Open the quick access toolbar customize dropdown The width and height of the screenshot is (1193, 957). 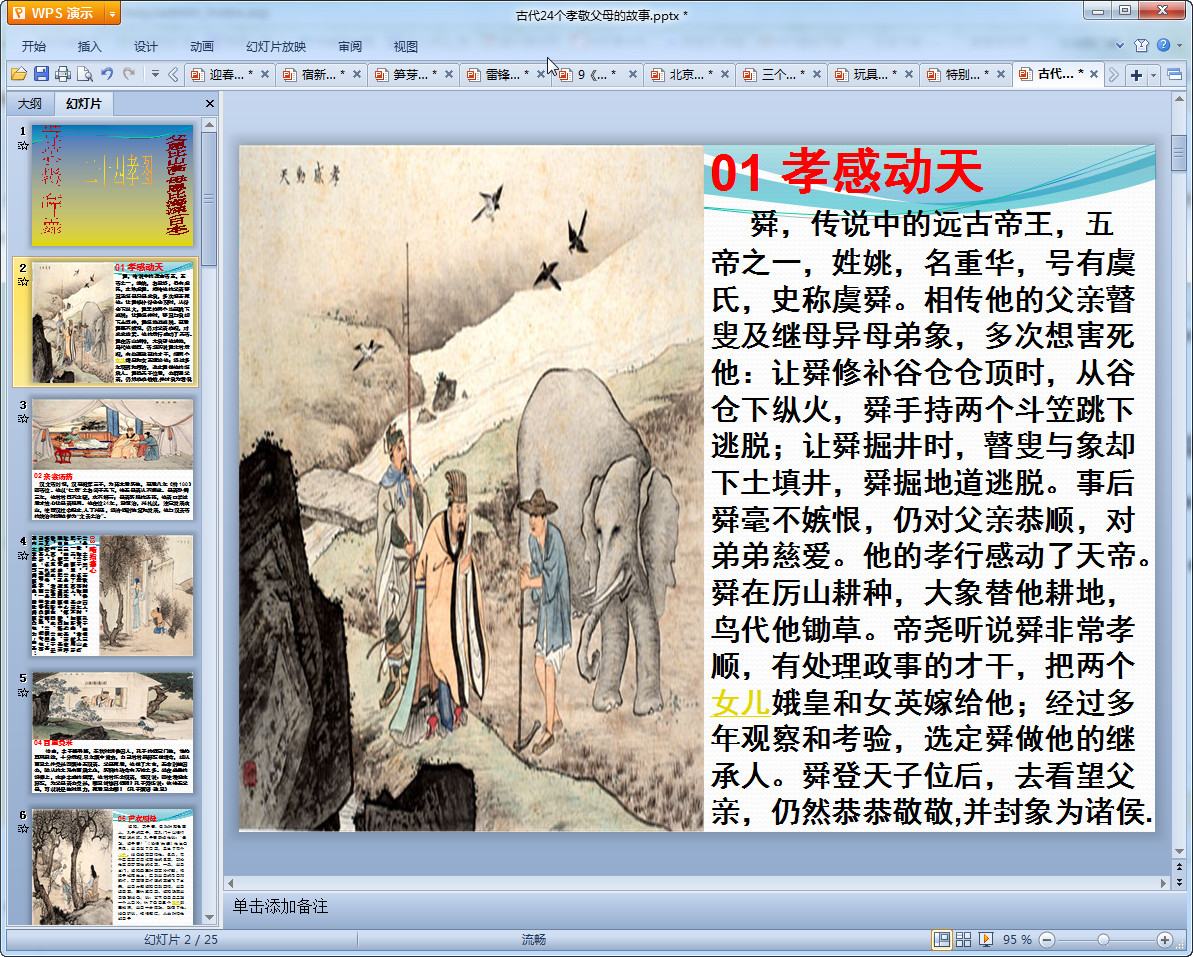[x=155, y=74]
